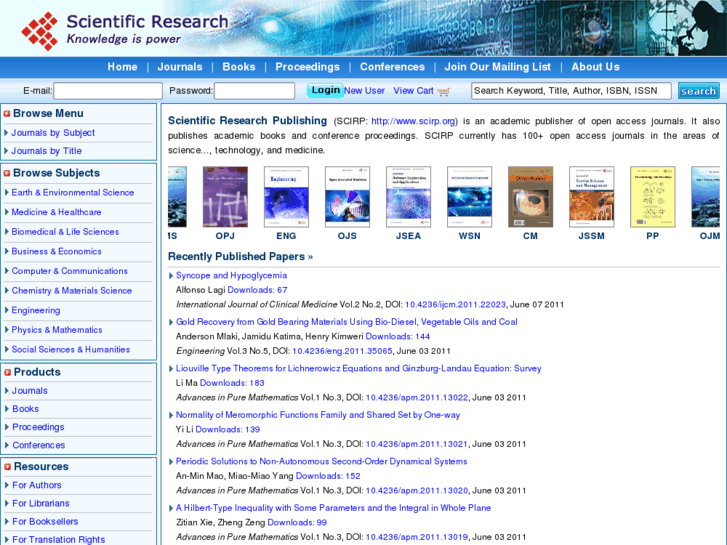Browse the Engineering subject

point(36,310)
